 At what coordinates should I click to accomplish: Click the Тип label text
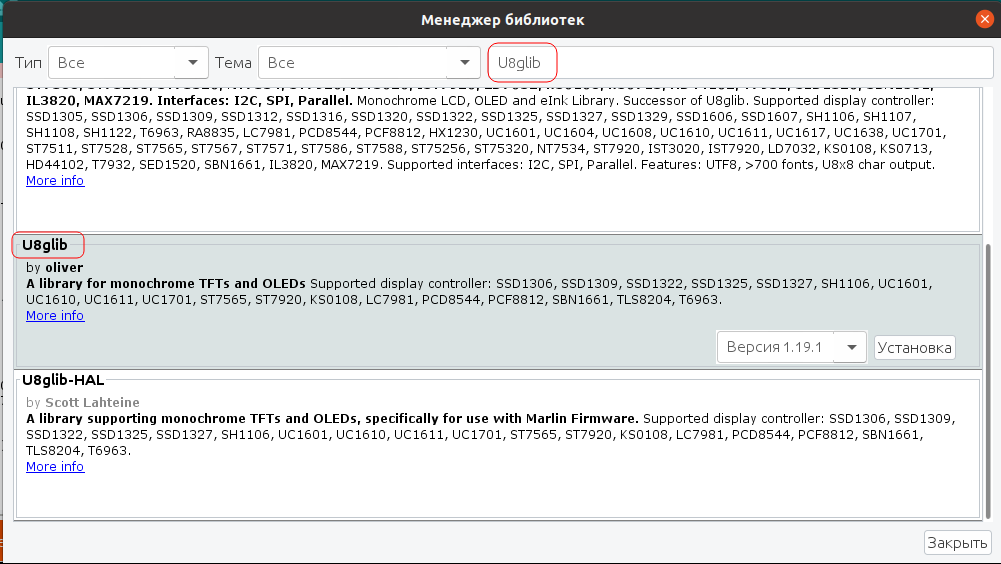(29, 63)
